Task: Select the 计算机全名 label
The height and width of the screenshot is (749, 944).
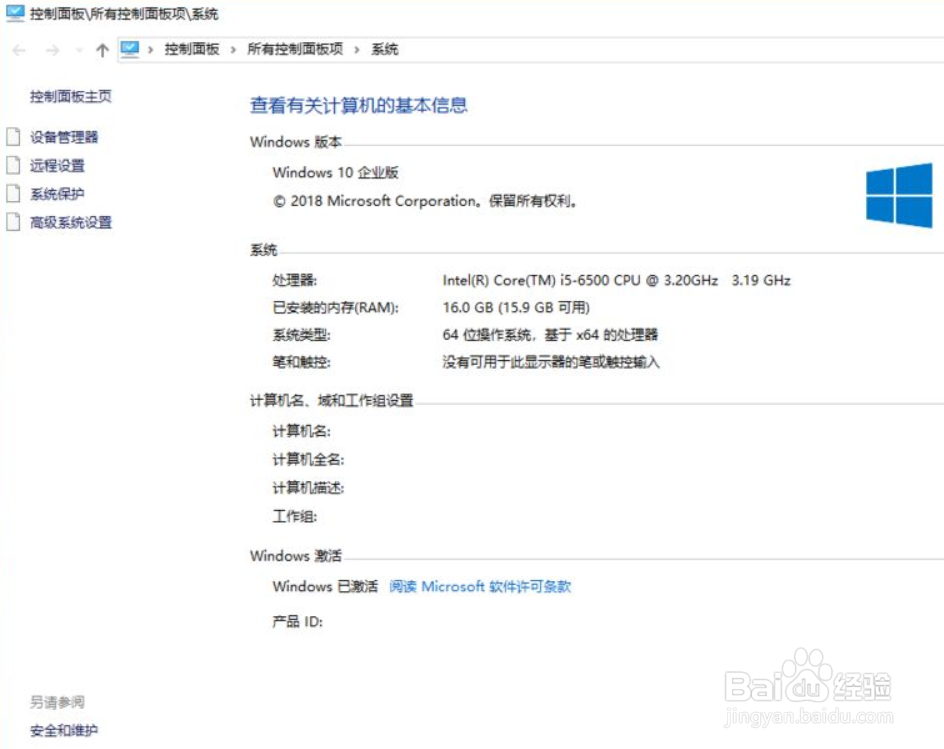Action: pos(308,459)
